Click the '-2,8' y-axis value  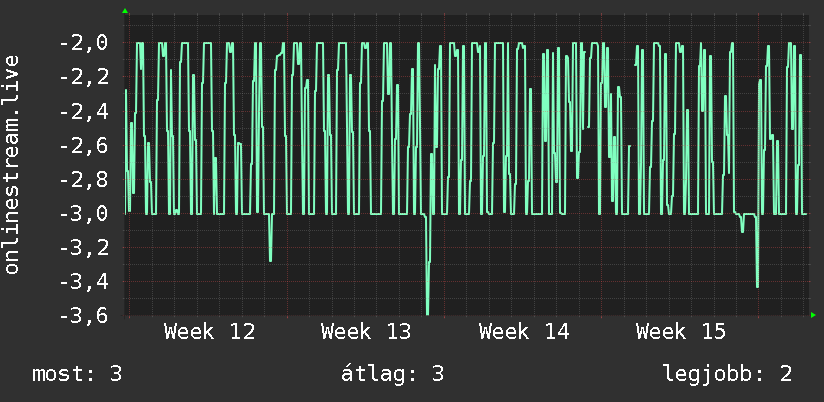pyautogui.click(x=84, y=180)
